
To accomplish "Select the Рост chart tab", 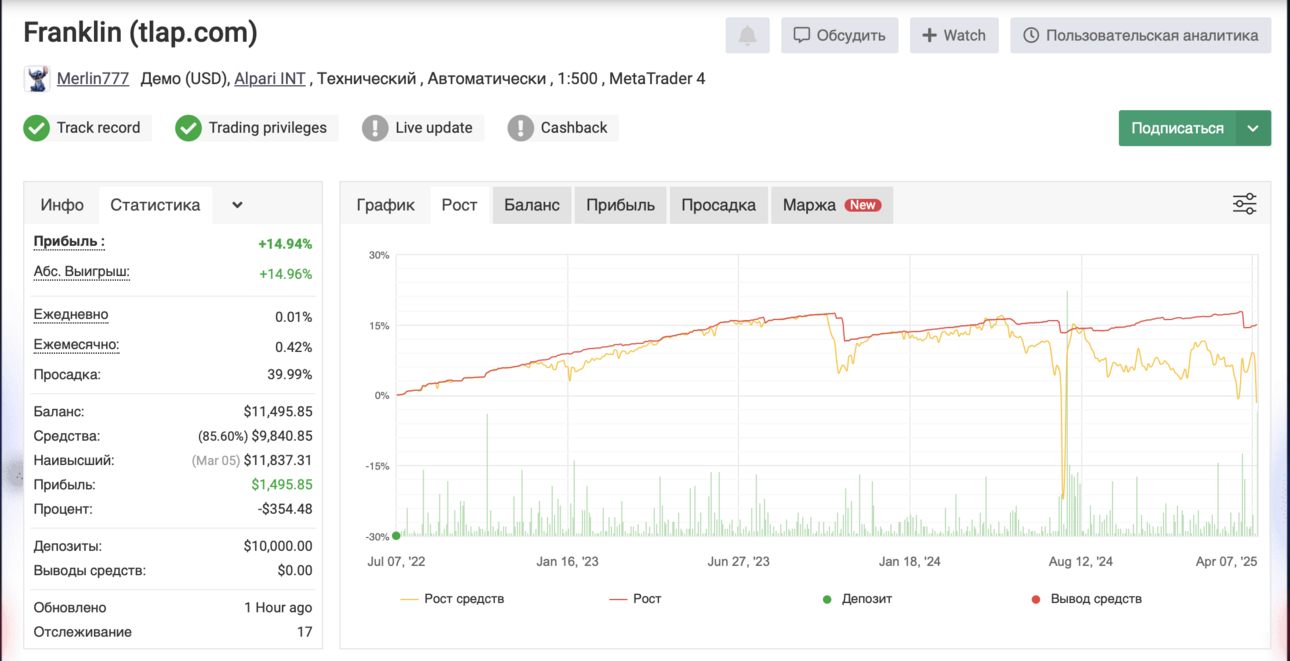I will tap(460, 205).
